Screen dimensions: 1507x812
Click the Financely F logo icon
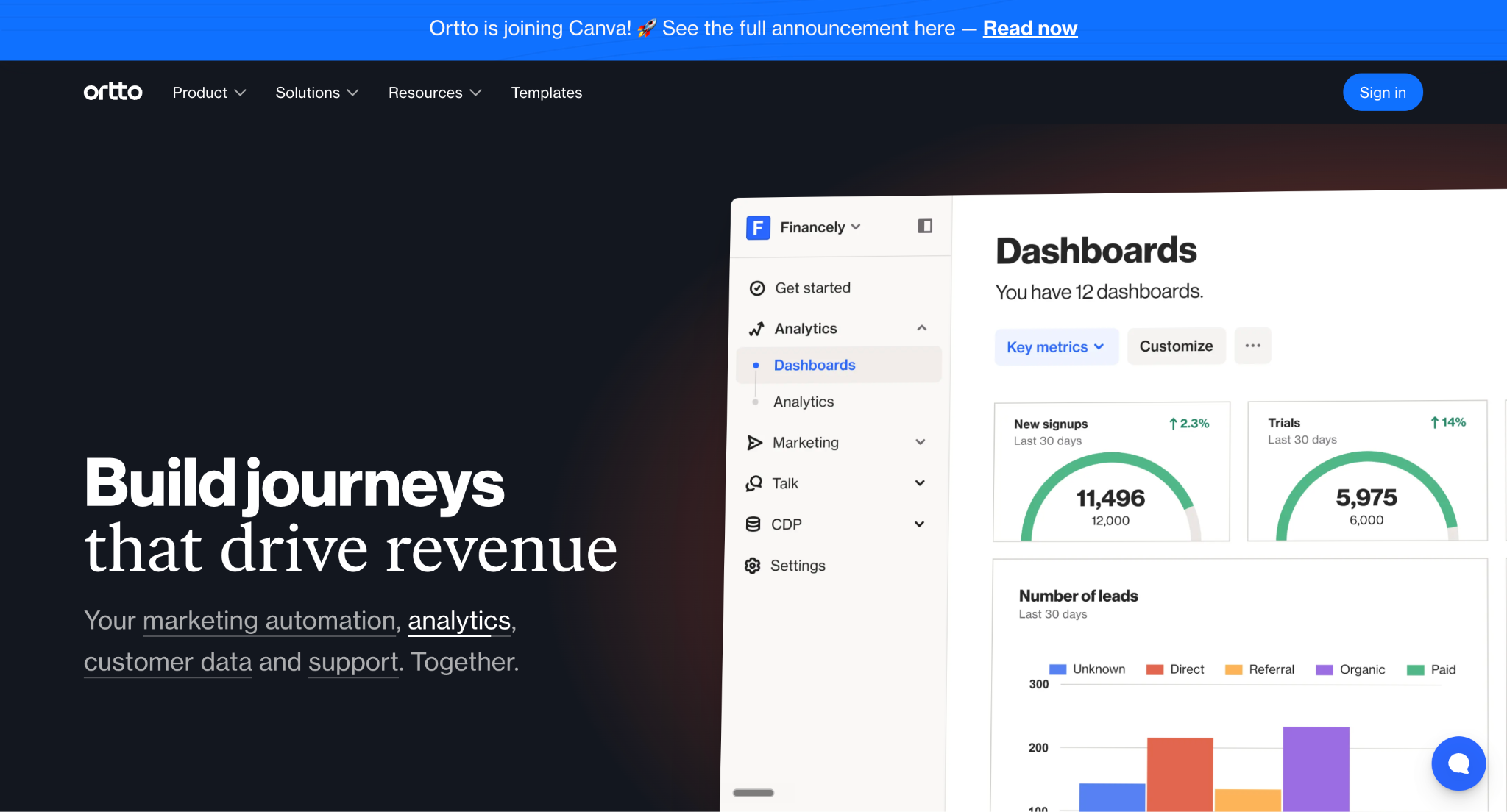[758, 227]
